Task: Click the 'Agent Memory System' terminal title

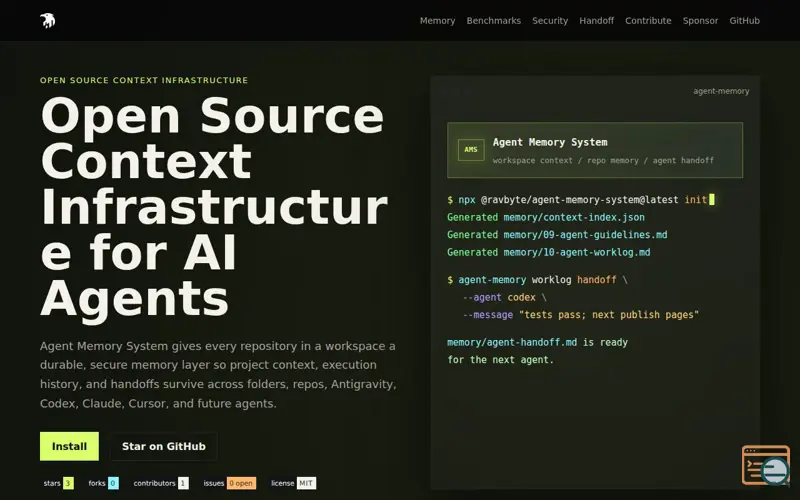Action: [550, 142]
